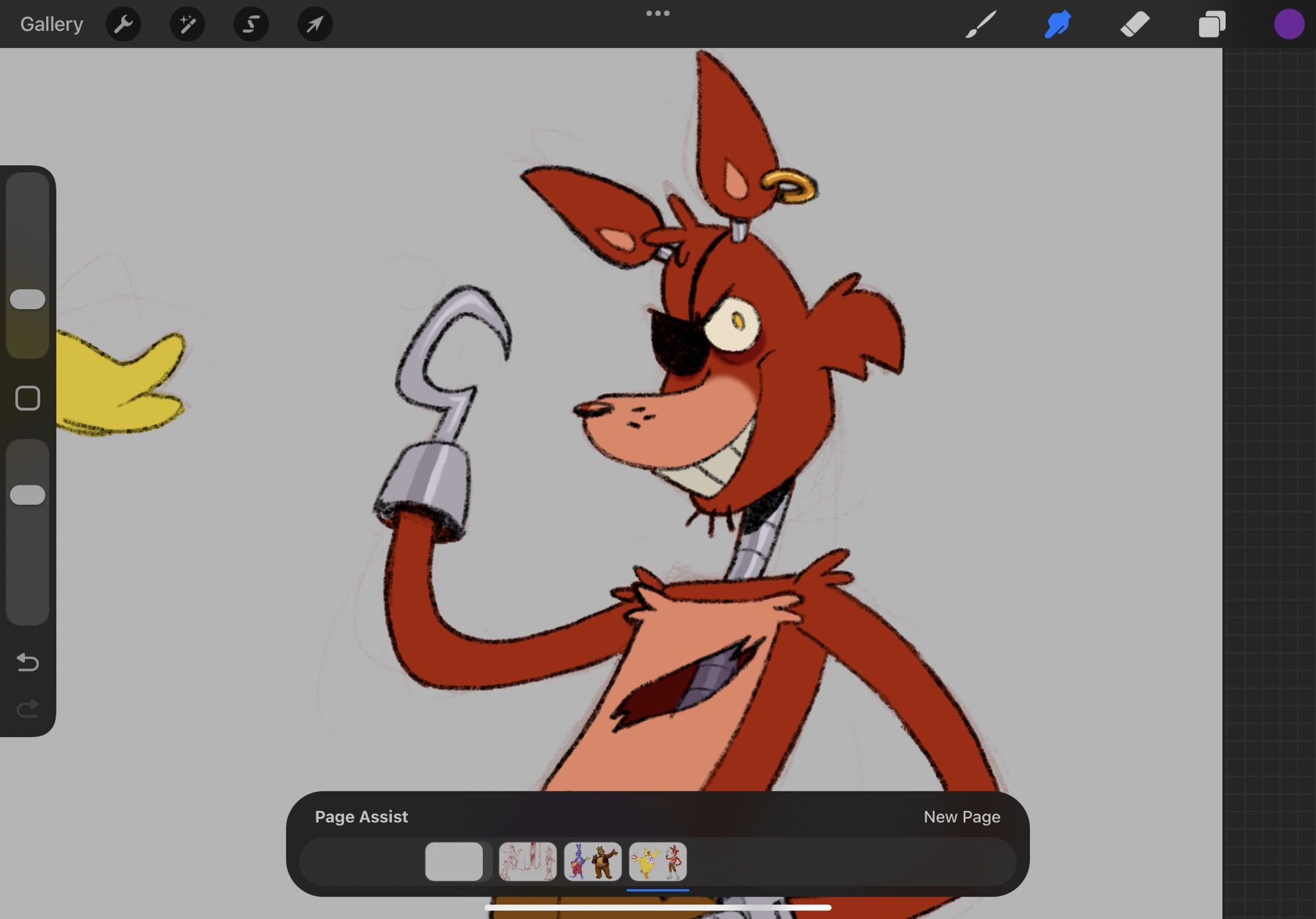The width and height of the screenshot is (1316, 919).
Task: Activate the Selection tool
Action: pos(251,24)
